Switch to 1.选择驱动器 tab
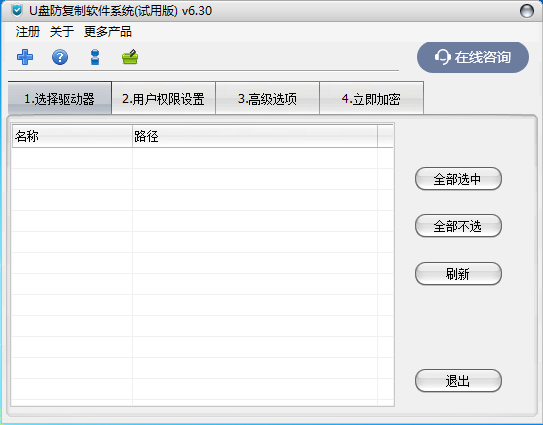 point(60,99)
